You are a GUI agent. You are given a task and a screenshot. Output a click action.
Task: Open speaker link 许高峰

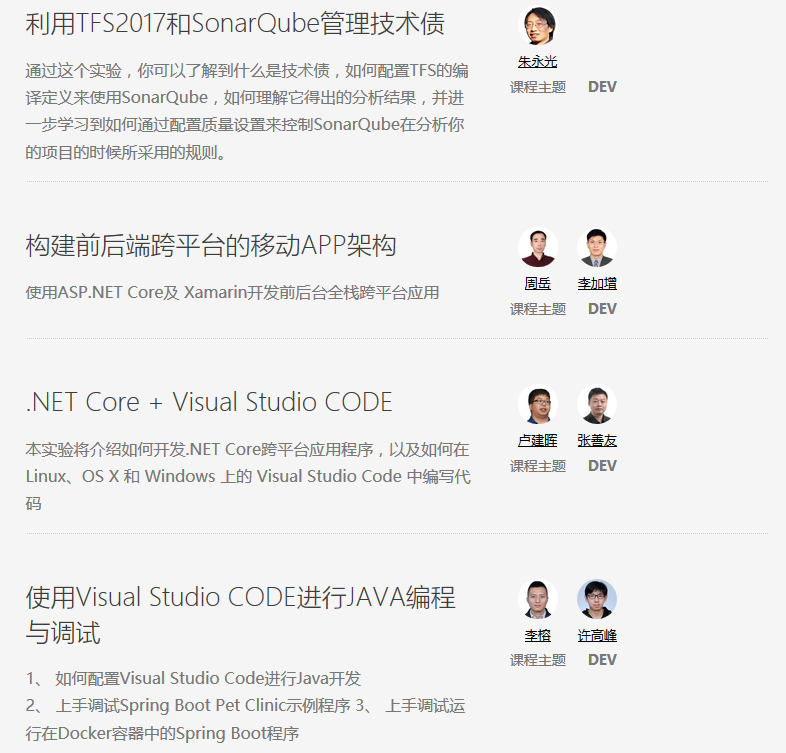pos(597,635)
